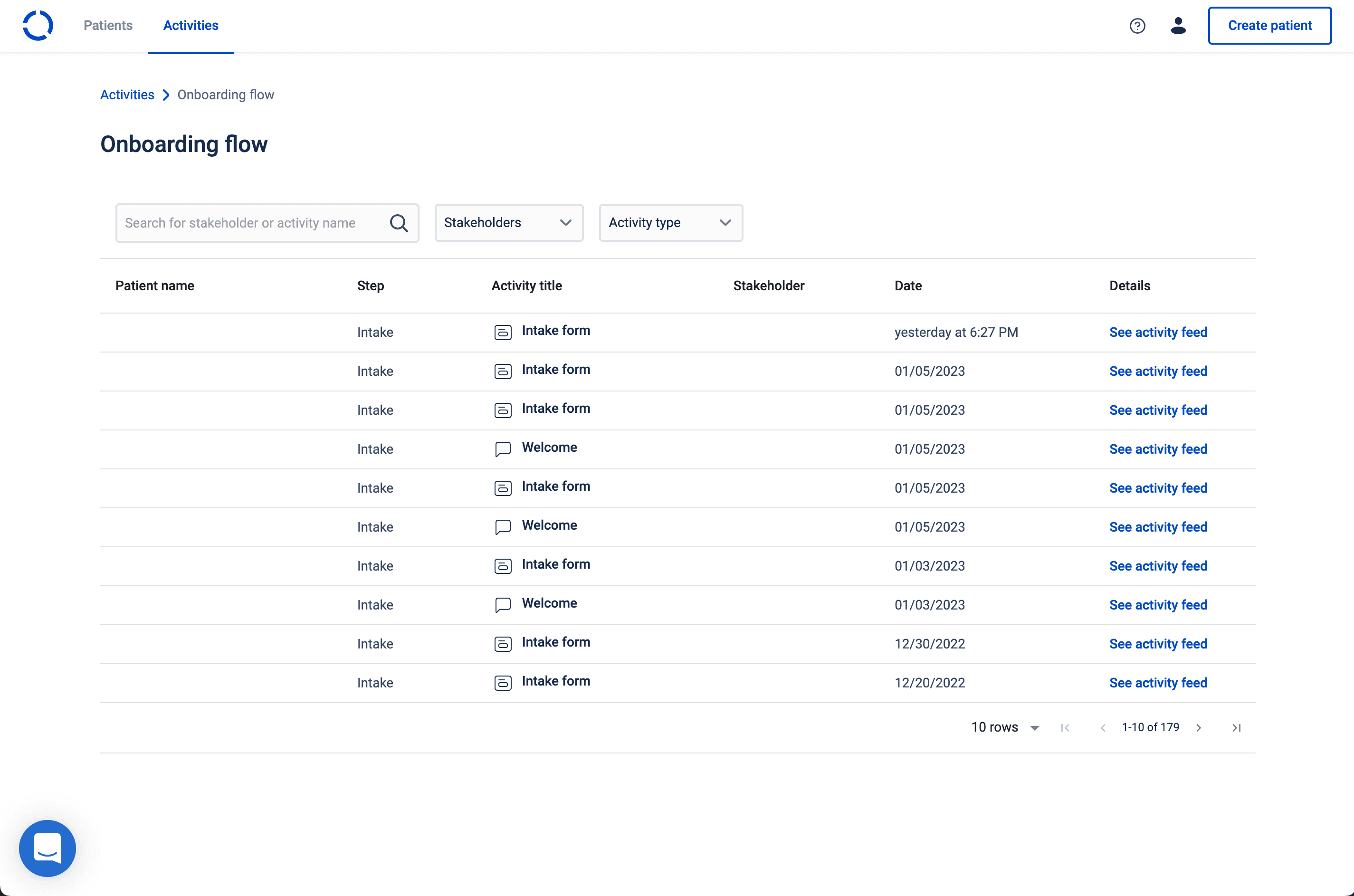This screenshot has height=896, width=1354.
Task: Go to next page of results
Action: click(1199, 727)
